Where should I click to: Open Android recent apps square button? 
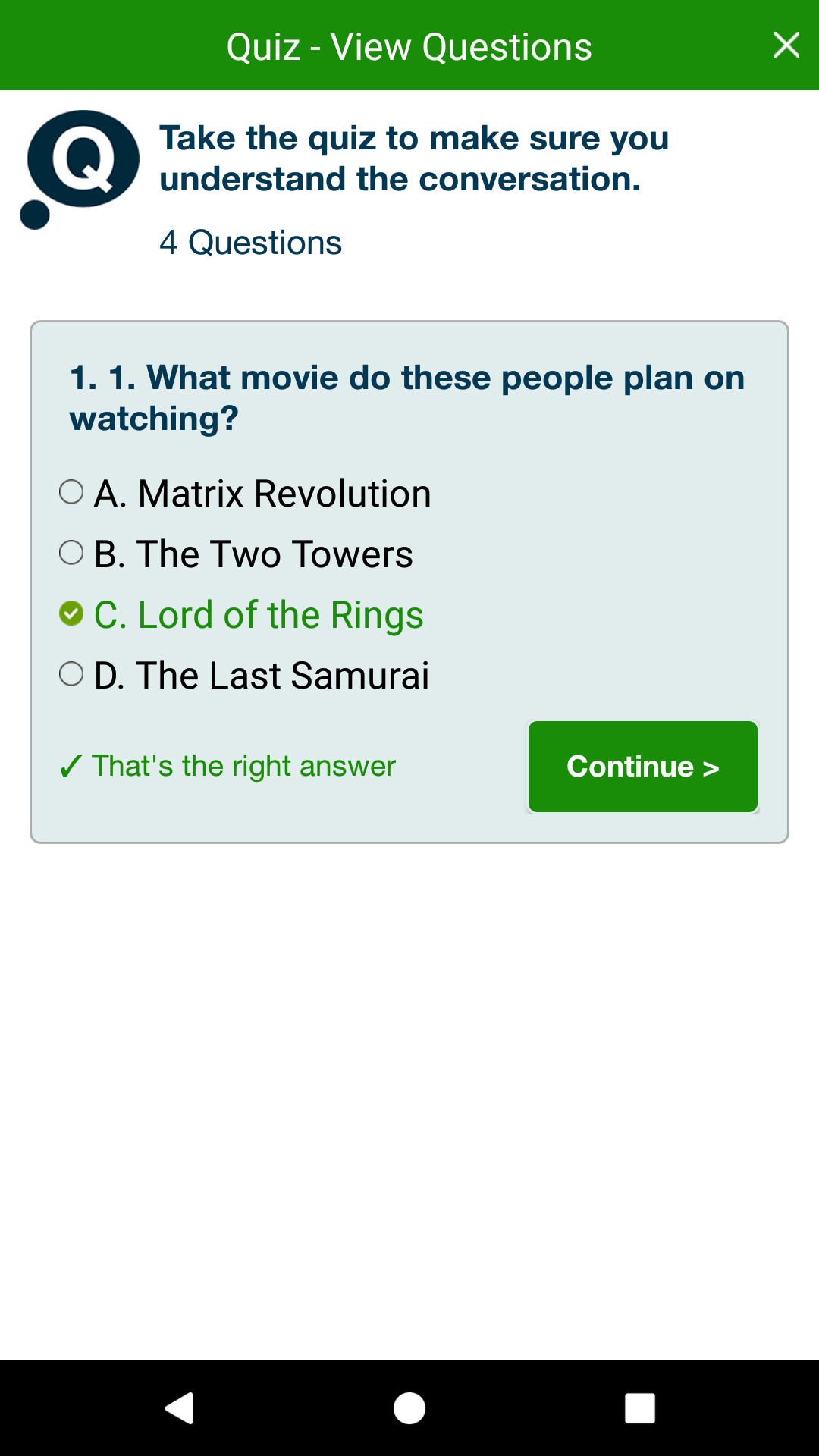(x=639, y=1408)
